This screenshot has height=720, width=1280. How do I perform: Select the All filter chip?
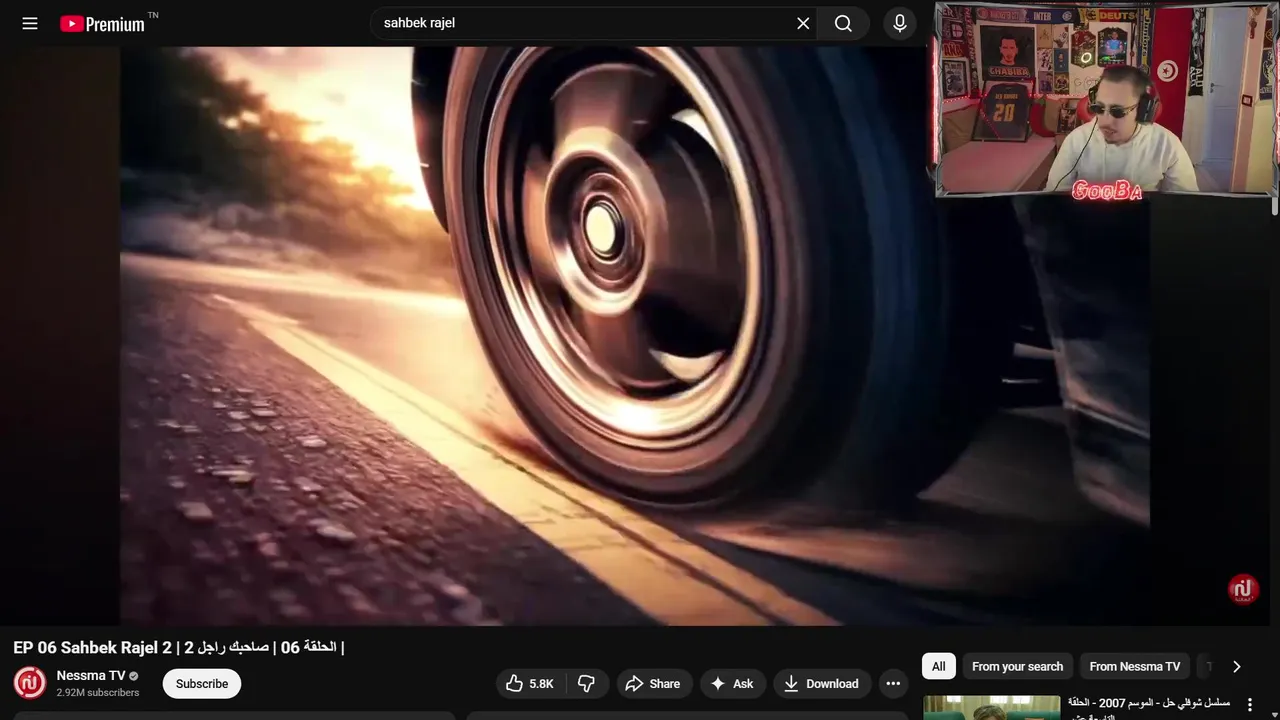point(938,666)
